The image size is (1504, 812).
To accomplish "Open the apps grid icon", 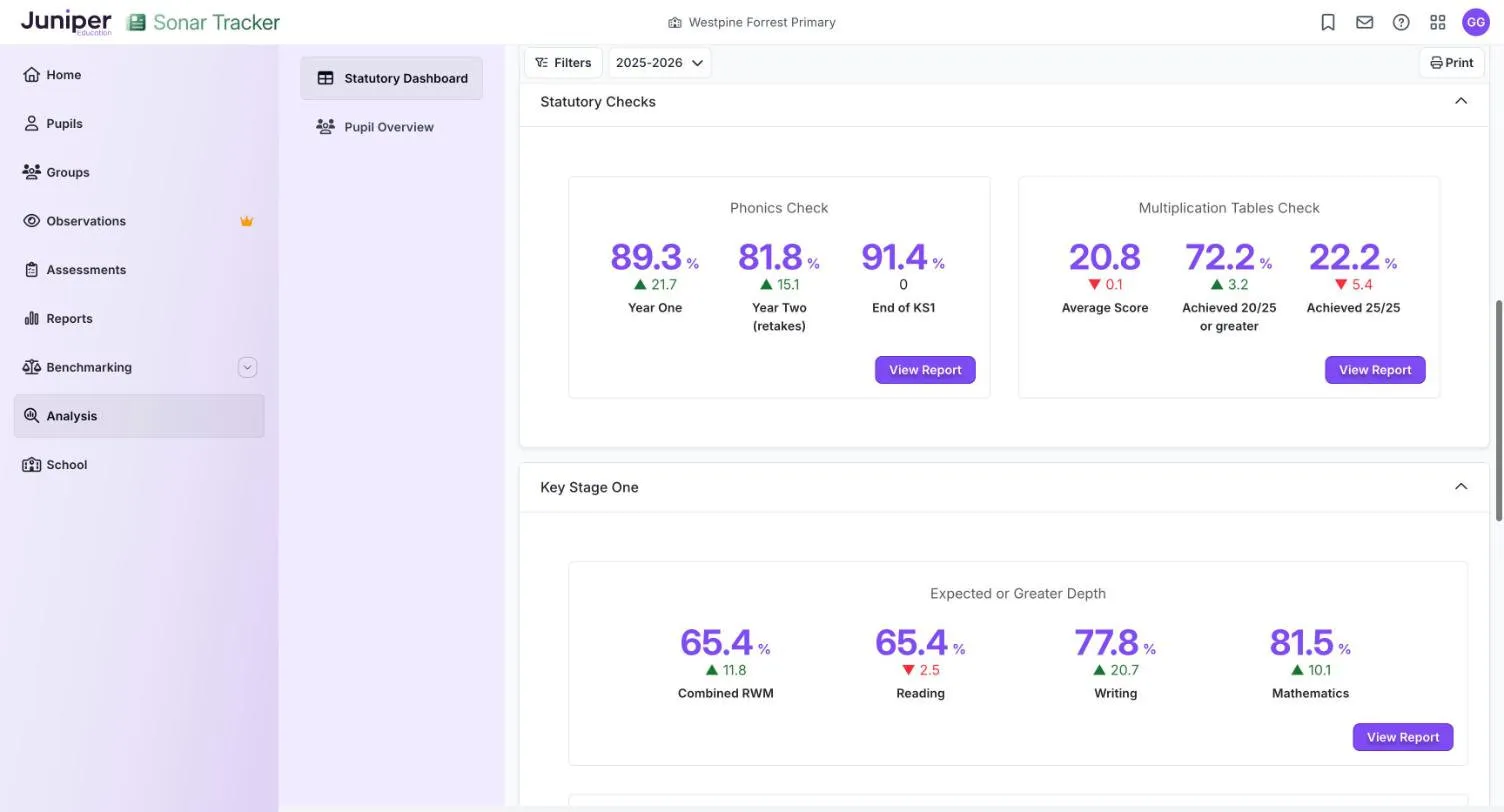I will pos(1438,22).
